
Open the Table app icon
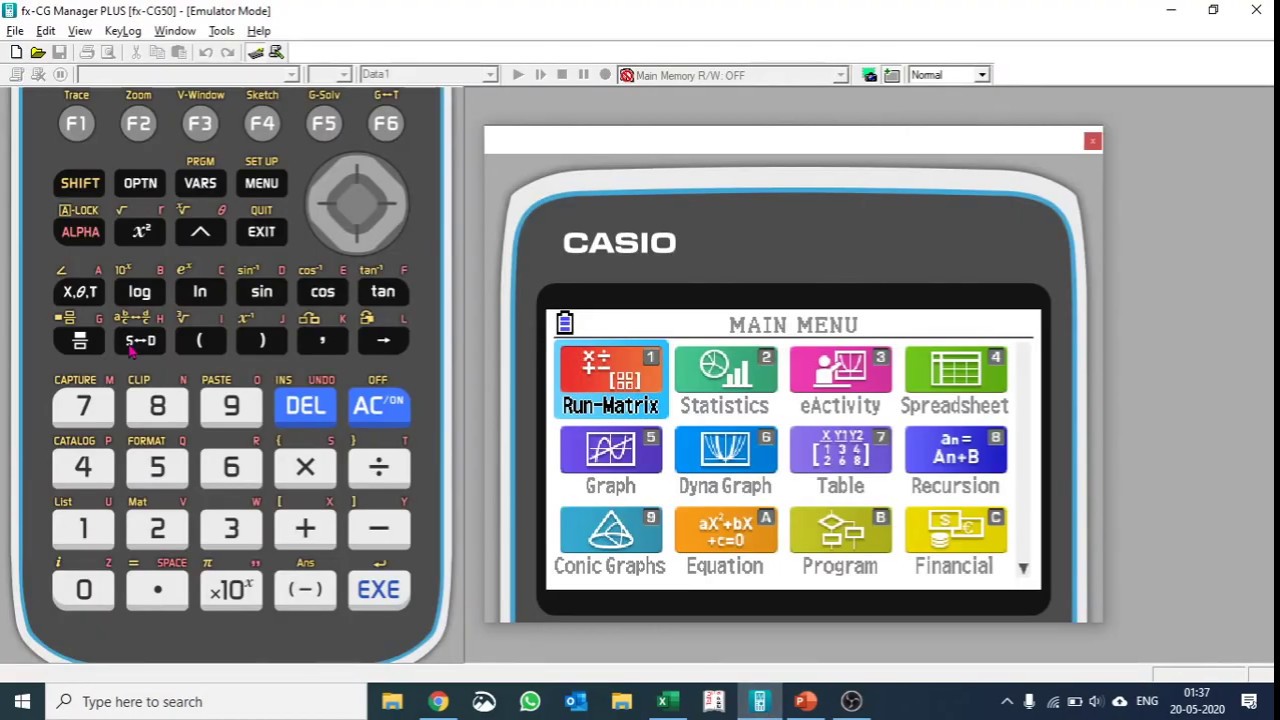coord(840,461)
